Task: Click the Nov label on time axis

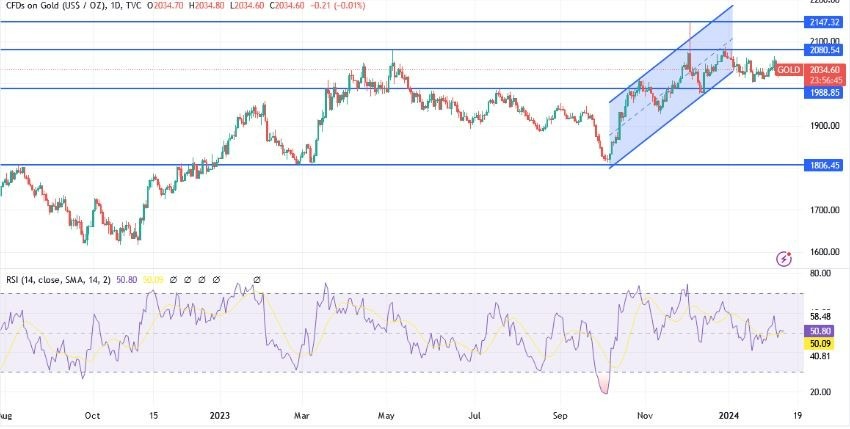Action: point(645,415)
